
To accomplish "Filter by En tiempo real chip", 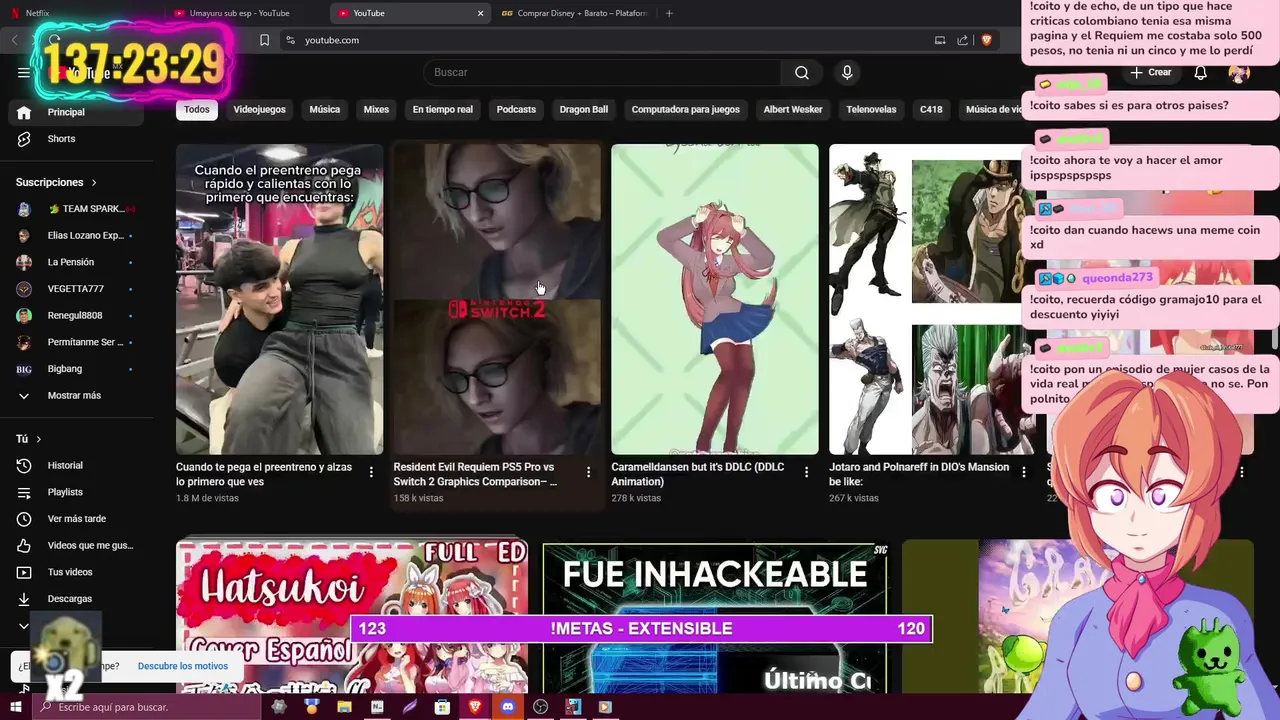I will pos(443,110).
